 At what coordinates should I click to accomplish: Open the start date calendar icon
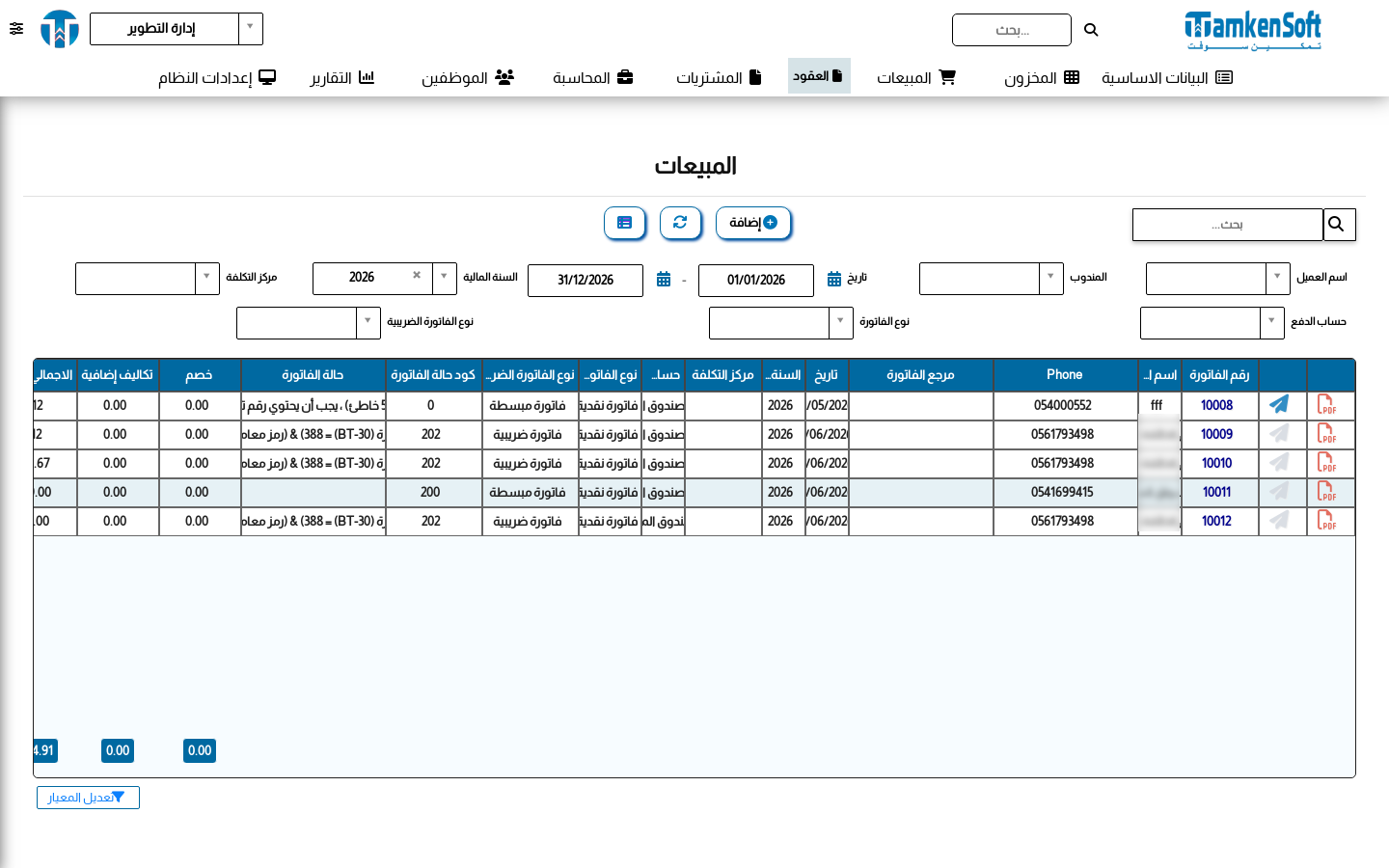pyautogui.click(x=834, y=280)
